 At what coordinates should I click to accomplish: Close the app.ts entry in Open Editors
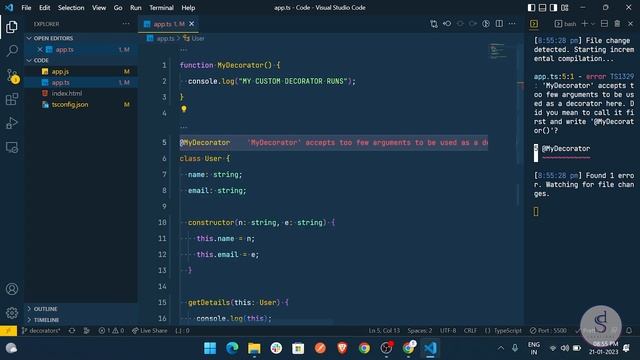40,49
